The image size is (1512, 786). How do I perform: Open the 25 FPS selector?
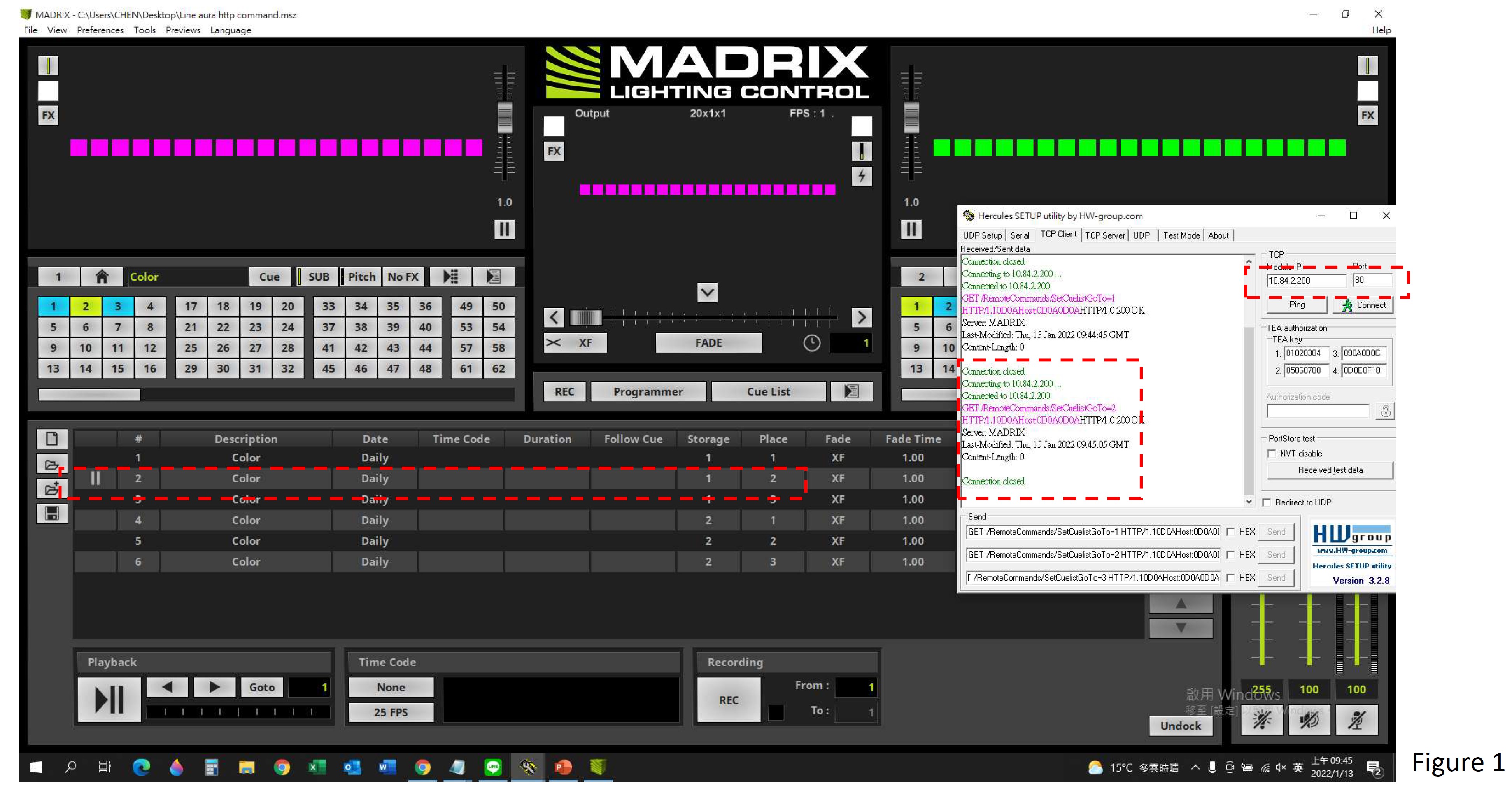[391, 712]
